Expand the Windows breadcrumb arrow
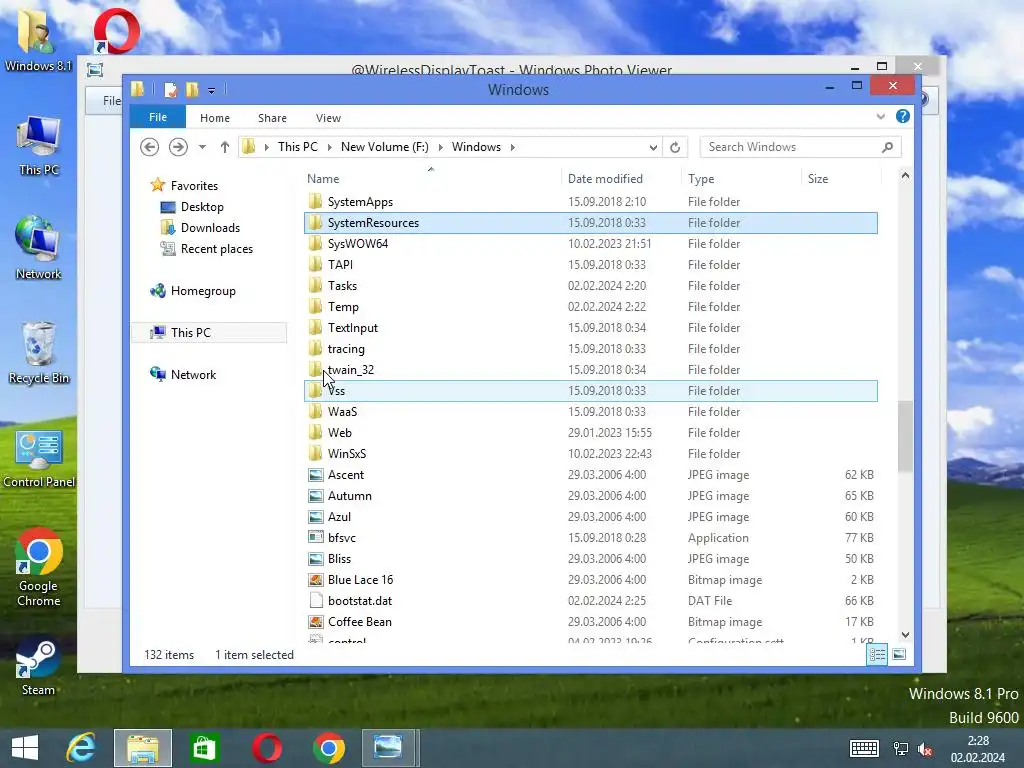 513,147
